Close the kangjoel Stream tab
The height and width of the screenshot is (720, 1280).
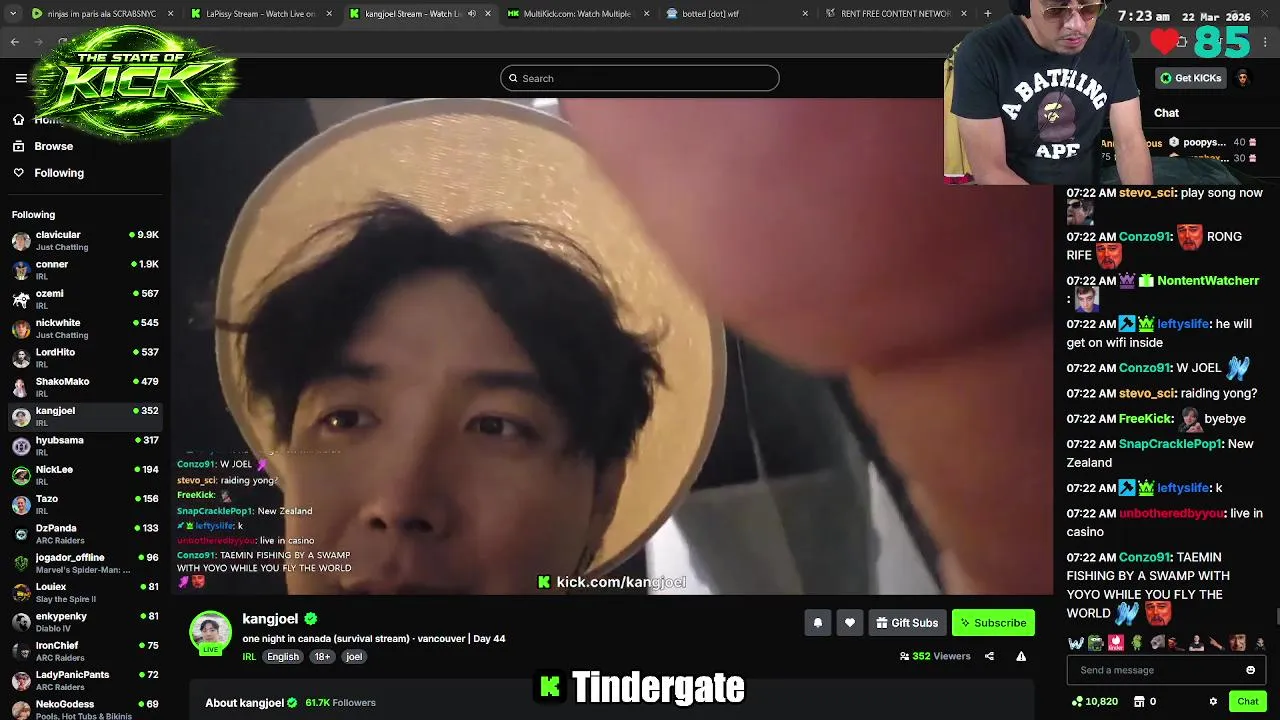pyautogui.click(x=488, y=14)
